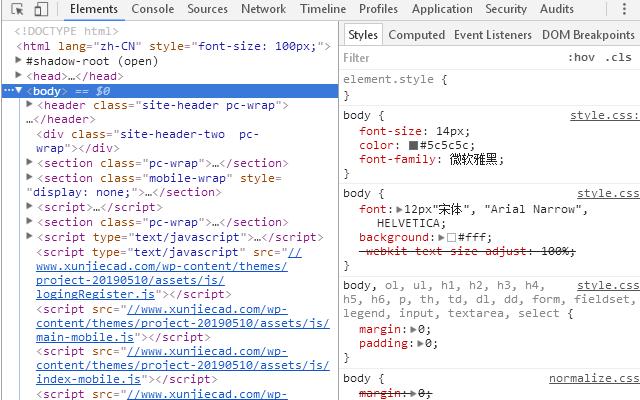Image resolution: width=640 pixels, height=400 pixels.
Task: Open the Application panel tab
Action: 442,9
